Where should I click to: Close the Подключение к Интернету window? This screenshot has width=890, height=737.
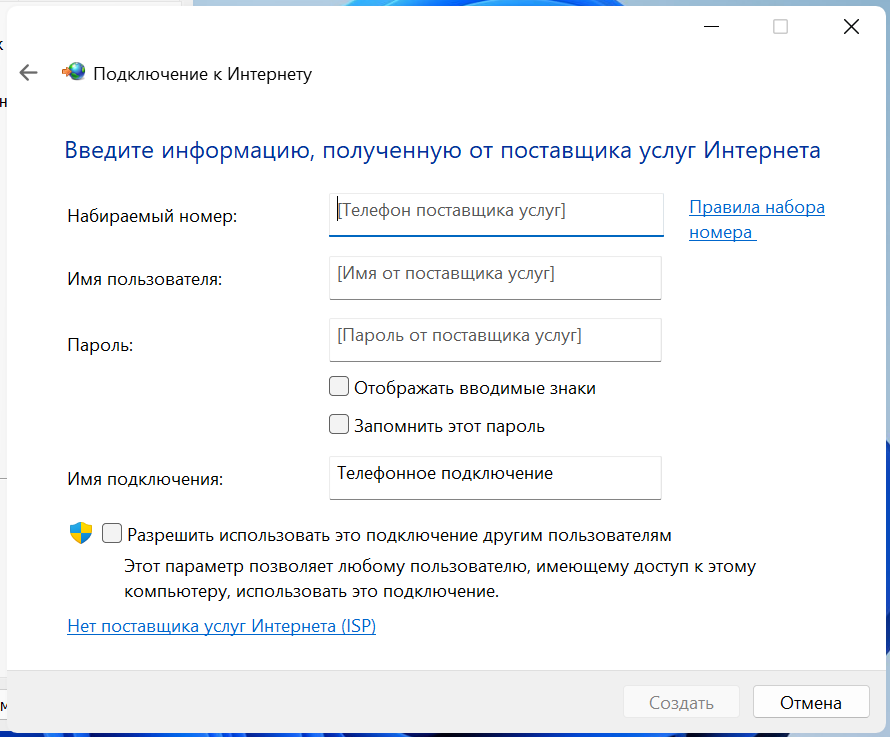(x=851, y=27)
